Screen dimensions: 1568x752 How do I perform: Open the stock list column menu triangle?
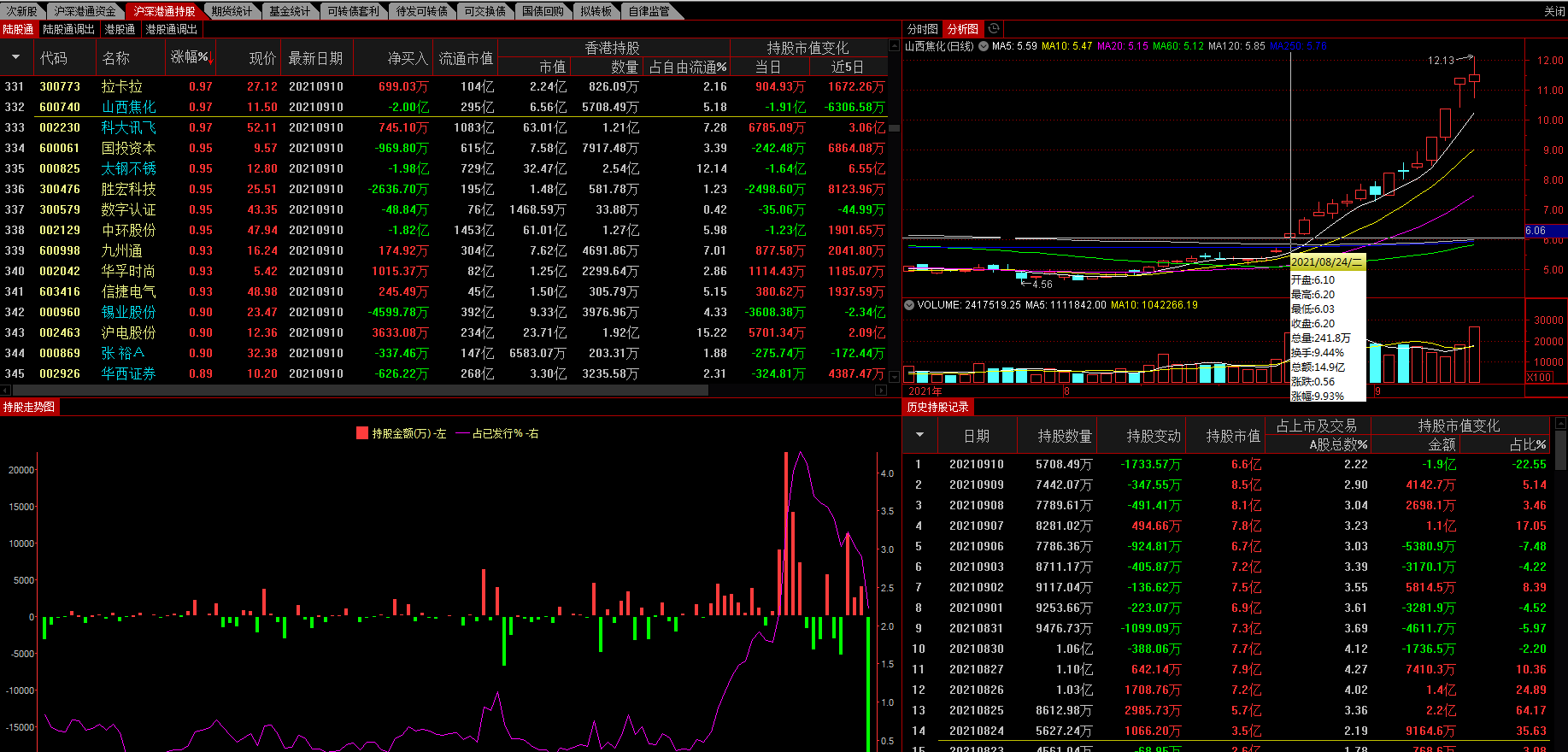click(15, 58)
